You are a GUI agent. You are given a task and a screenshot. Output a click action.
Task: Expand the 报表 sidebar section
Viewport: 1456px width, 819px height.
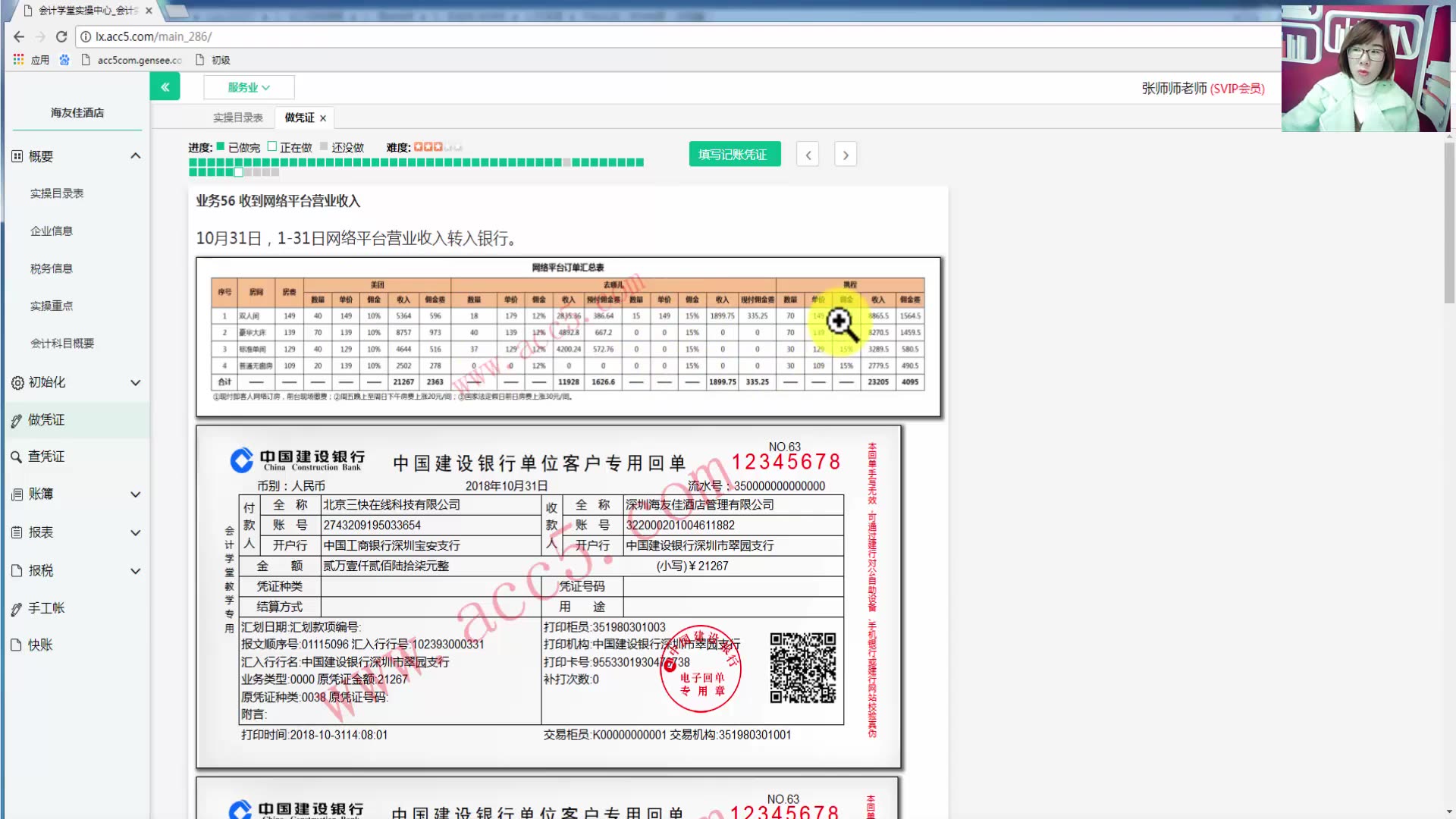point(136,533)
